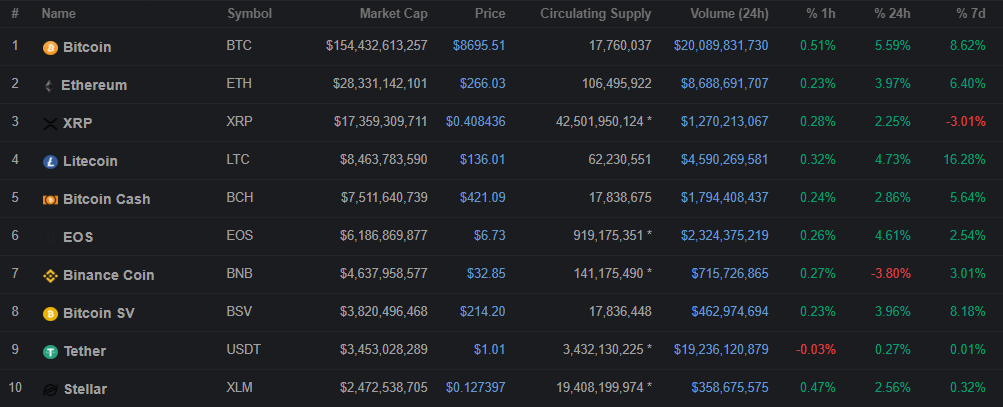Click the Litecoin blue coin icon
1003x407 pixels.
50,161
